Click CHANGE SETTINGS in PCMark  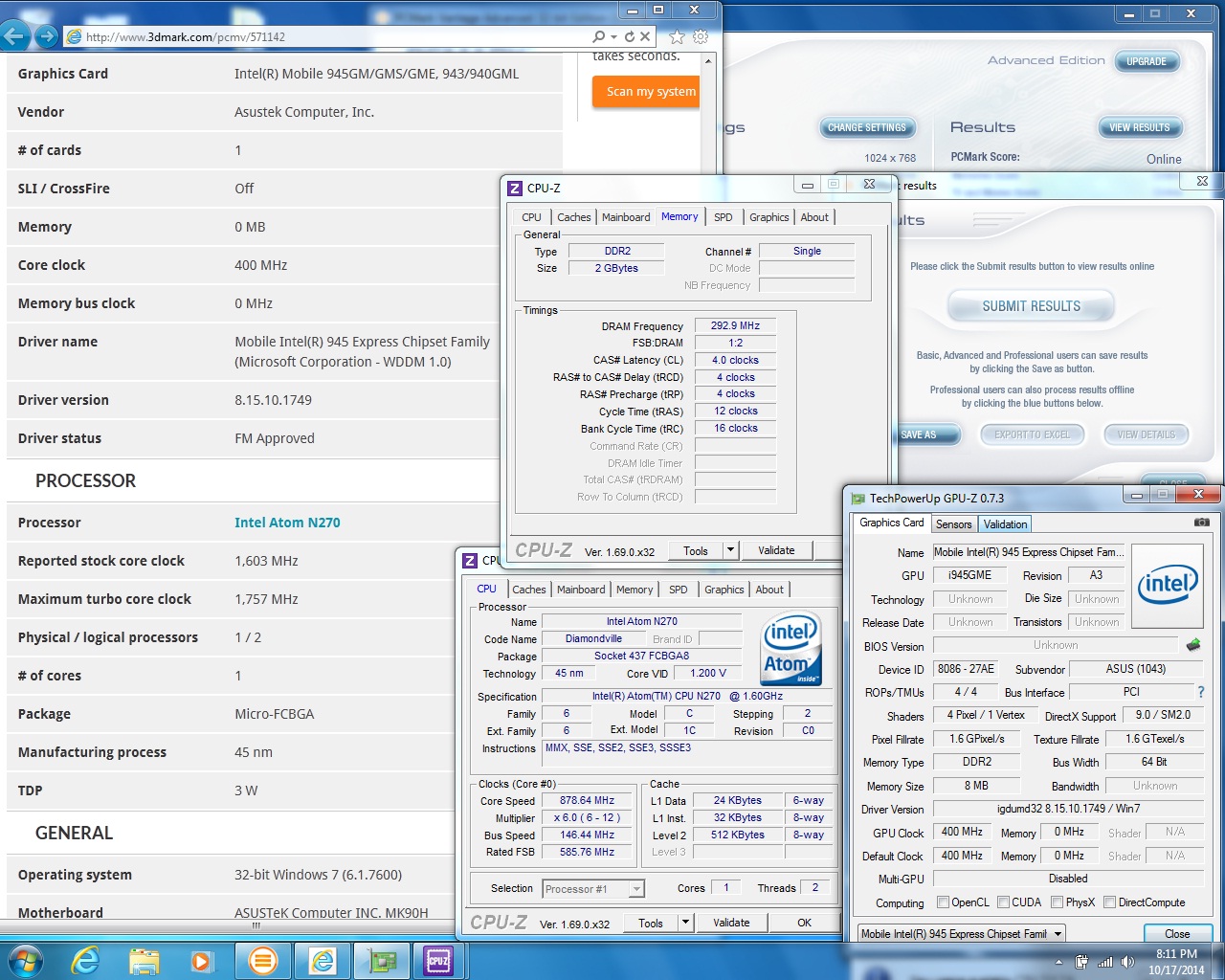866,127
